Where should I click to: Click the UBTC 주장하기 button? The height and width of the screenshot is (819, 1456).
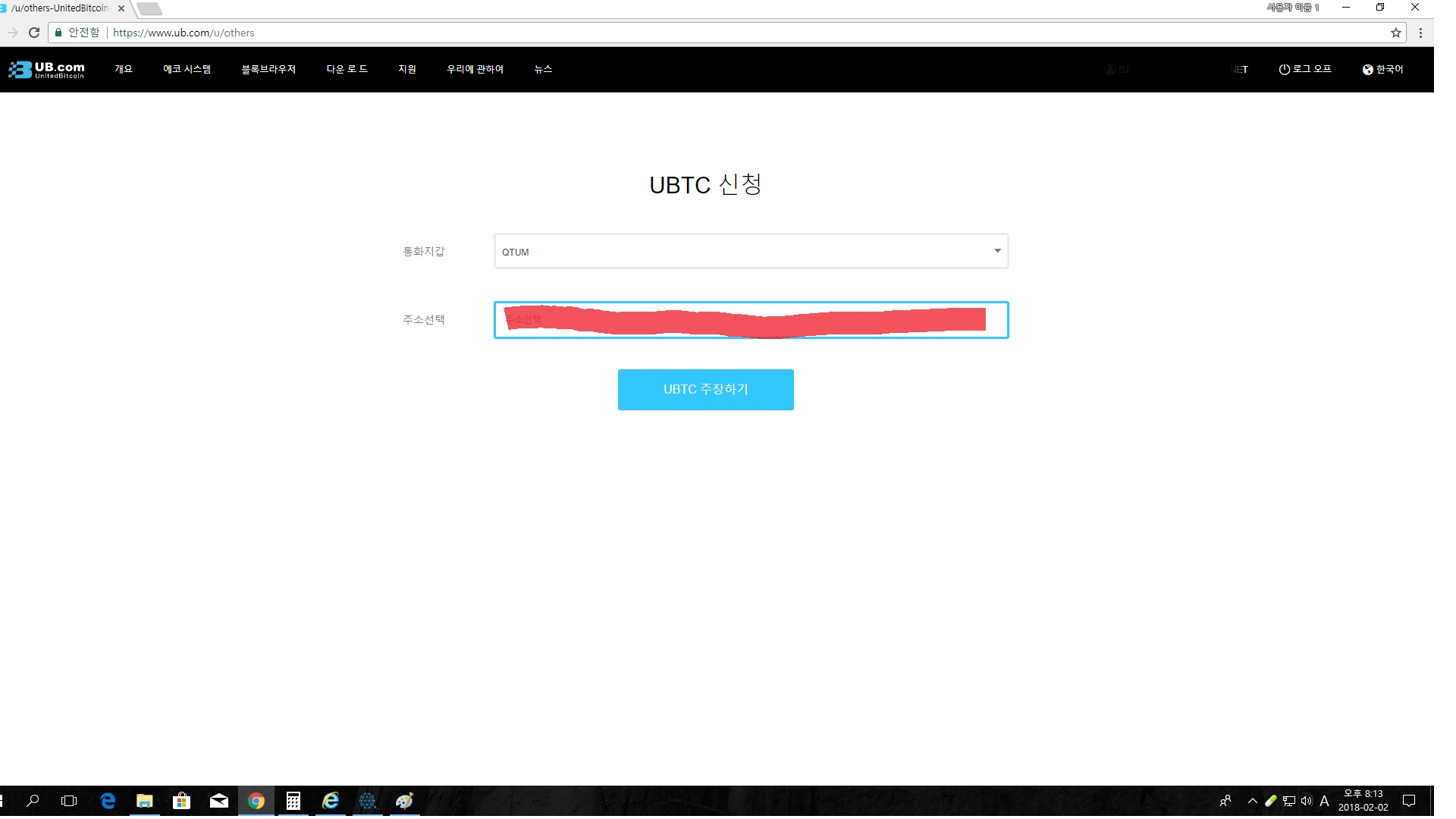pos(705,390)
